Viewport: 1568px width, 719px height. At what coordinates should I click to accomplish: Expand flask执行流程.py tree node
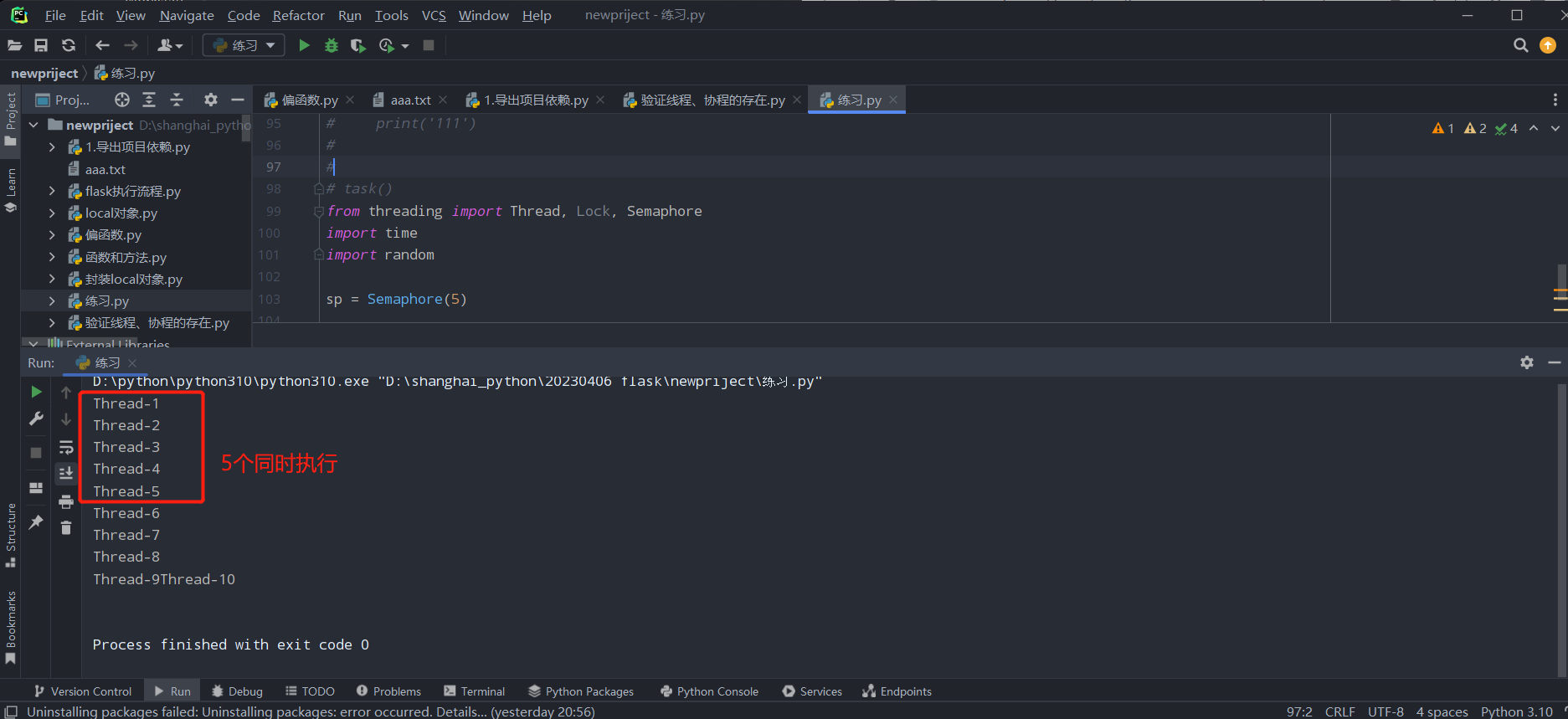click(53, 192)
